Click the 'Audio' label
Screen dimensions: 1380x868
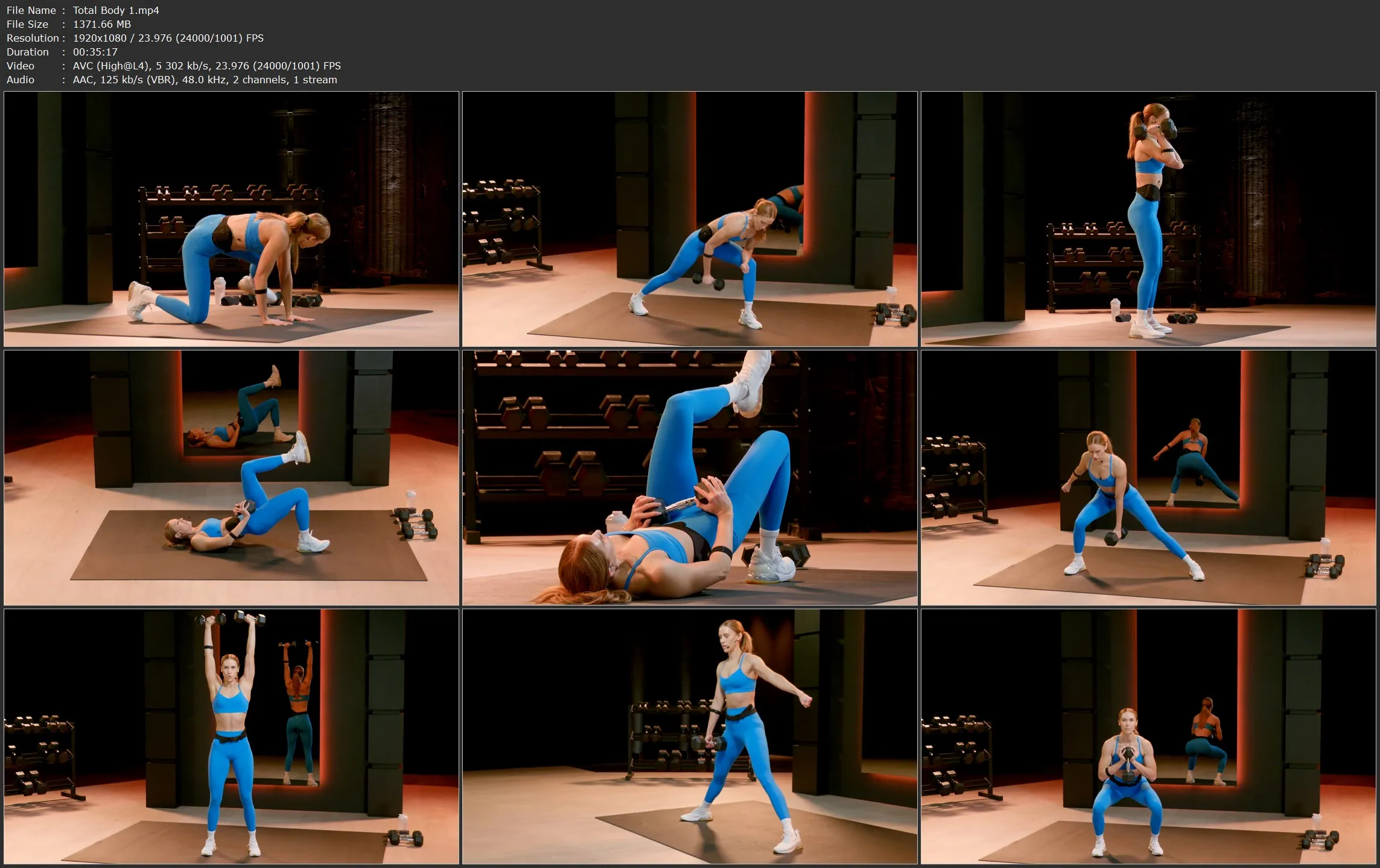point(20,80)
